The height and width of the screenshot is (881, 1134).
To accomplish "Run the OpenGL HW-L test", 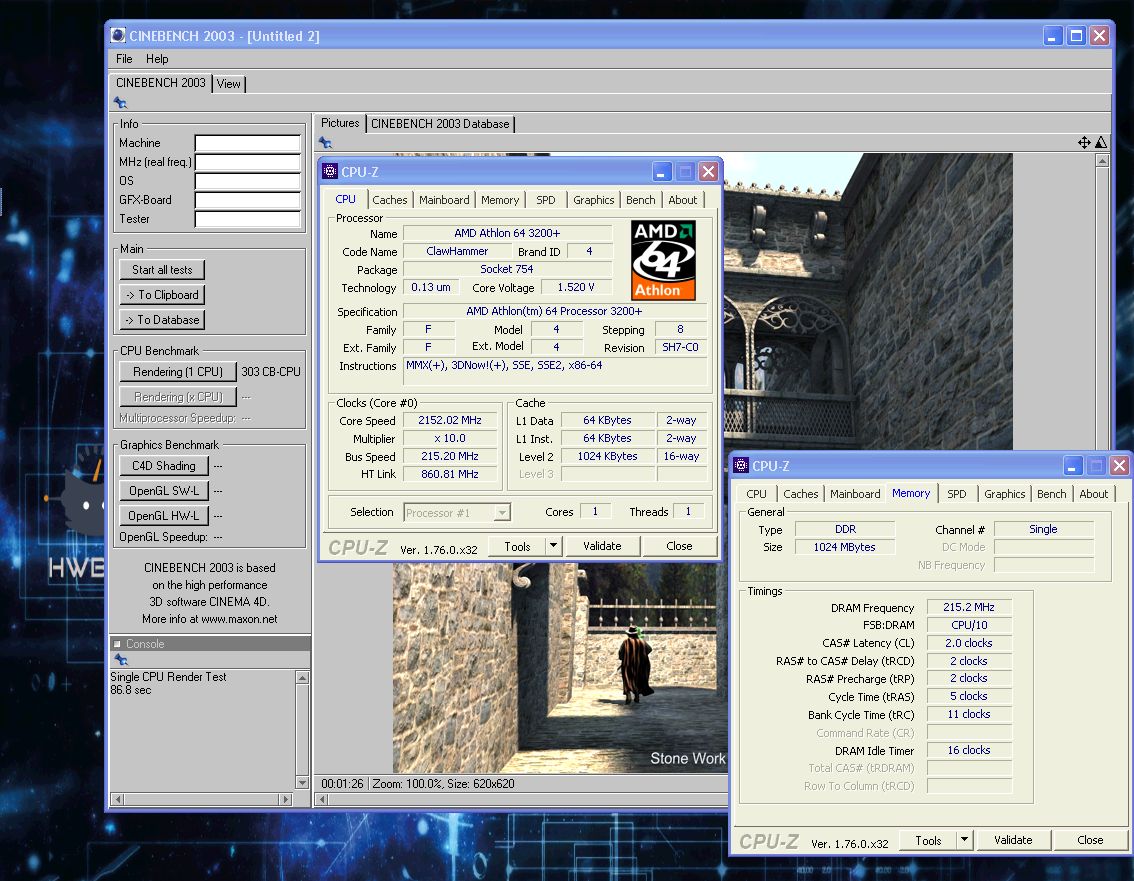I will 164,516.
